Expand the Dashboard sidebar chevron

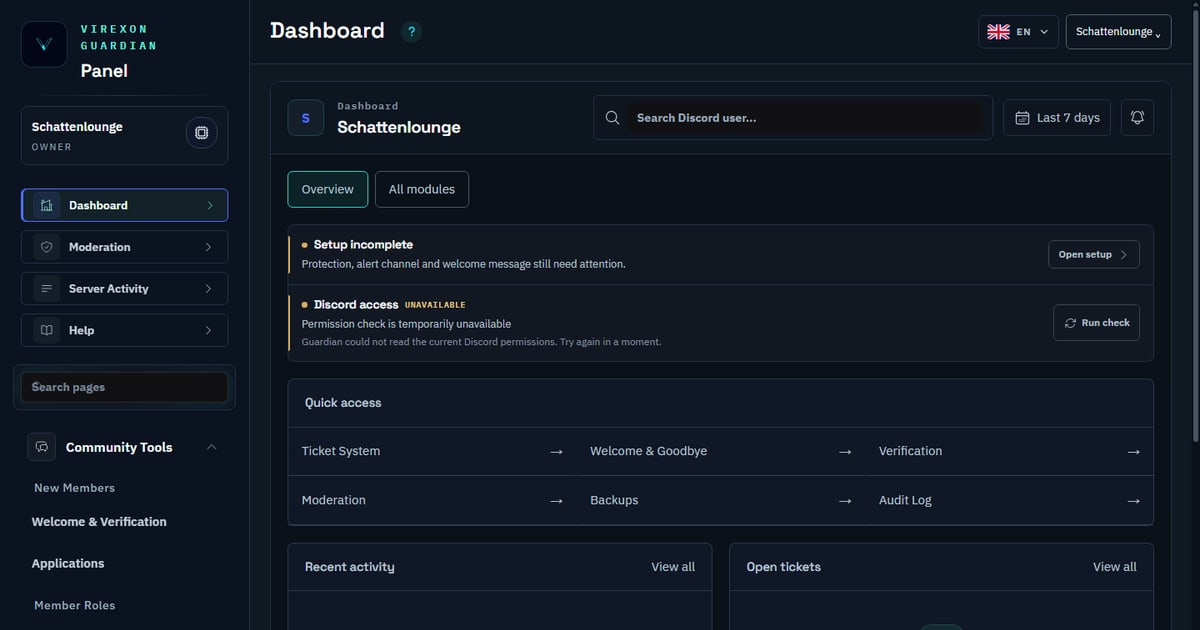pyautogui.click(x=209, y=205)
